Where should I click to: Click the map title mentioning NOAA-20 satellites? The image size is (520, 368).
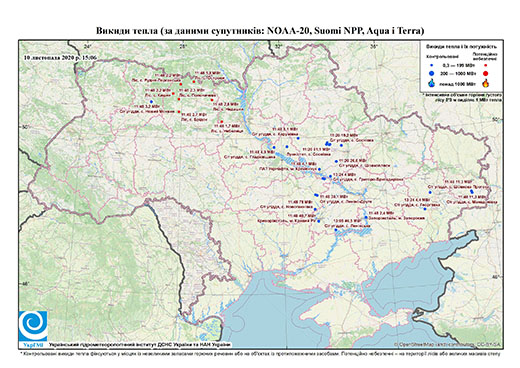260,31
